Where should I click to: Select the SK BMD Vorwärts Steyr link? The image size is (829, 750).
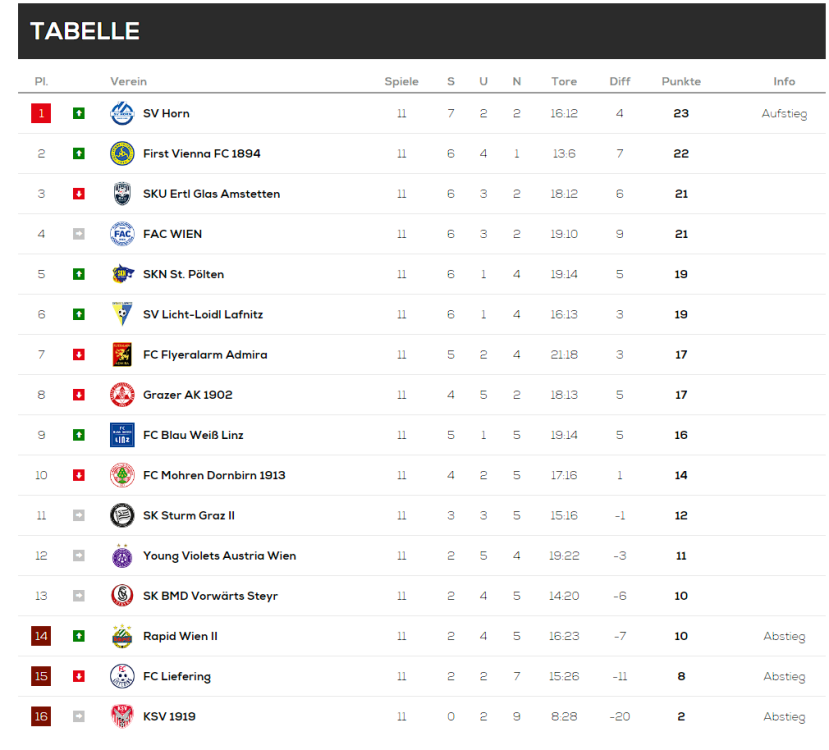(x=210, y=596)
